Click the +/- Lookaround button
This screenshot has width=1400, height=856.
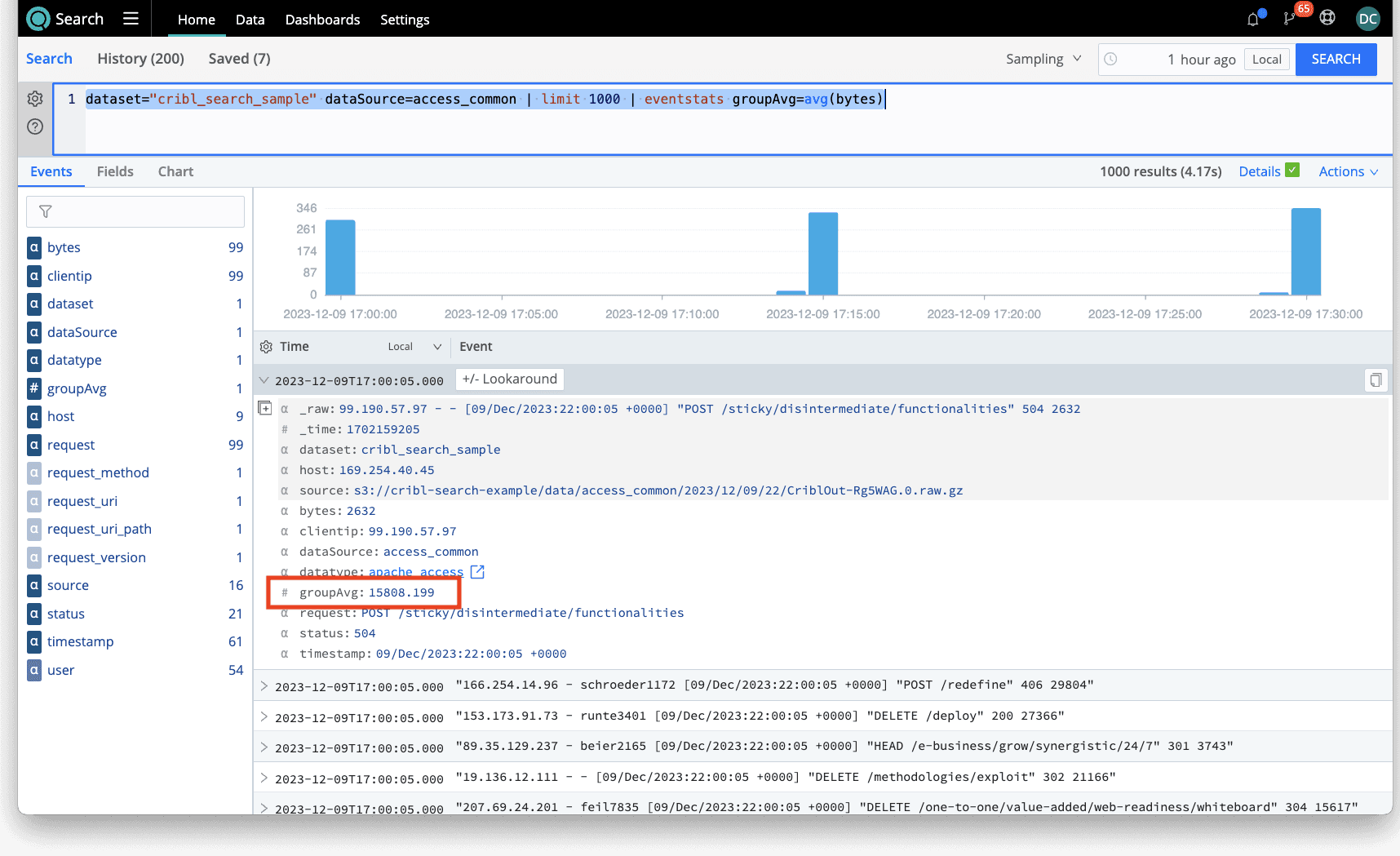pos(510,379)
